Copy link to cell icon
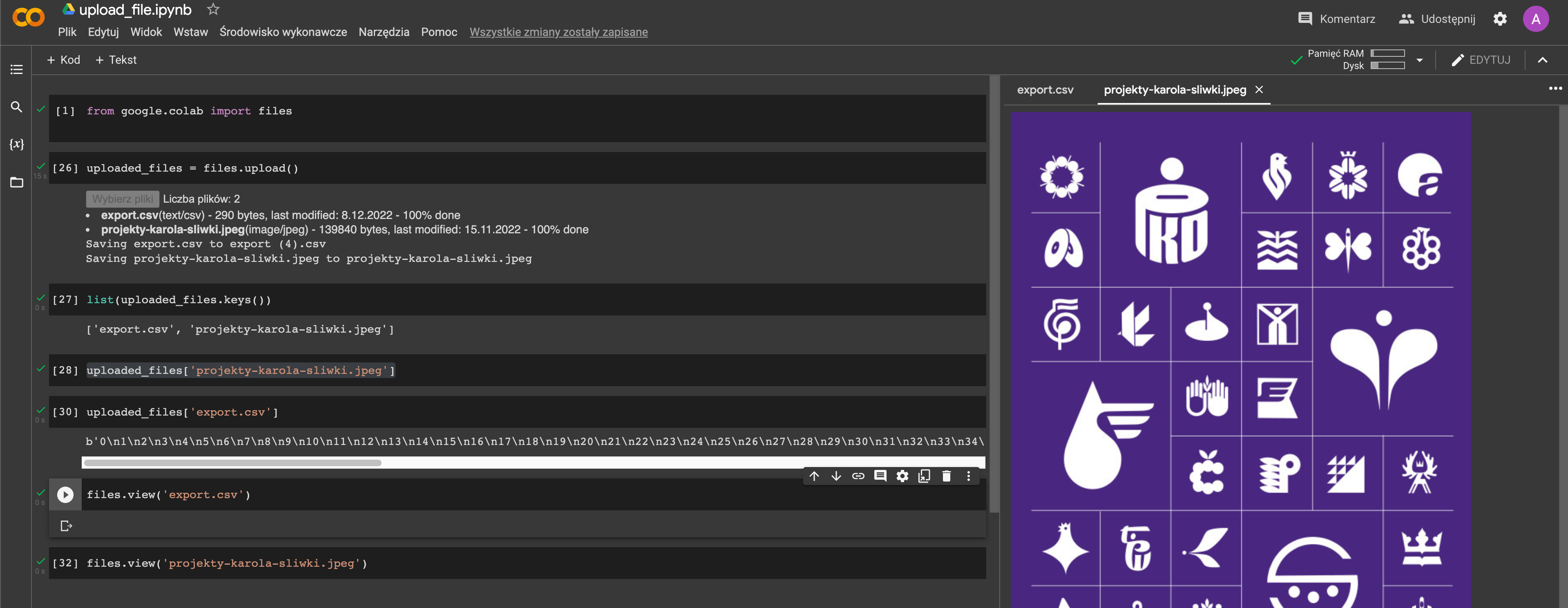The image size is (1568, 608). (858, 476)
